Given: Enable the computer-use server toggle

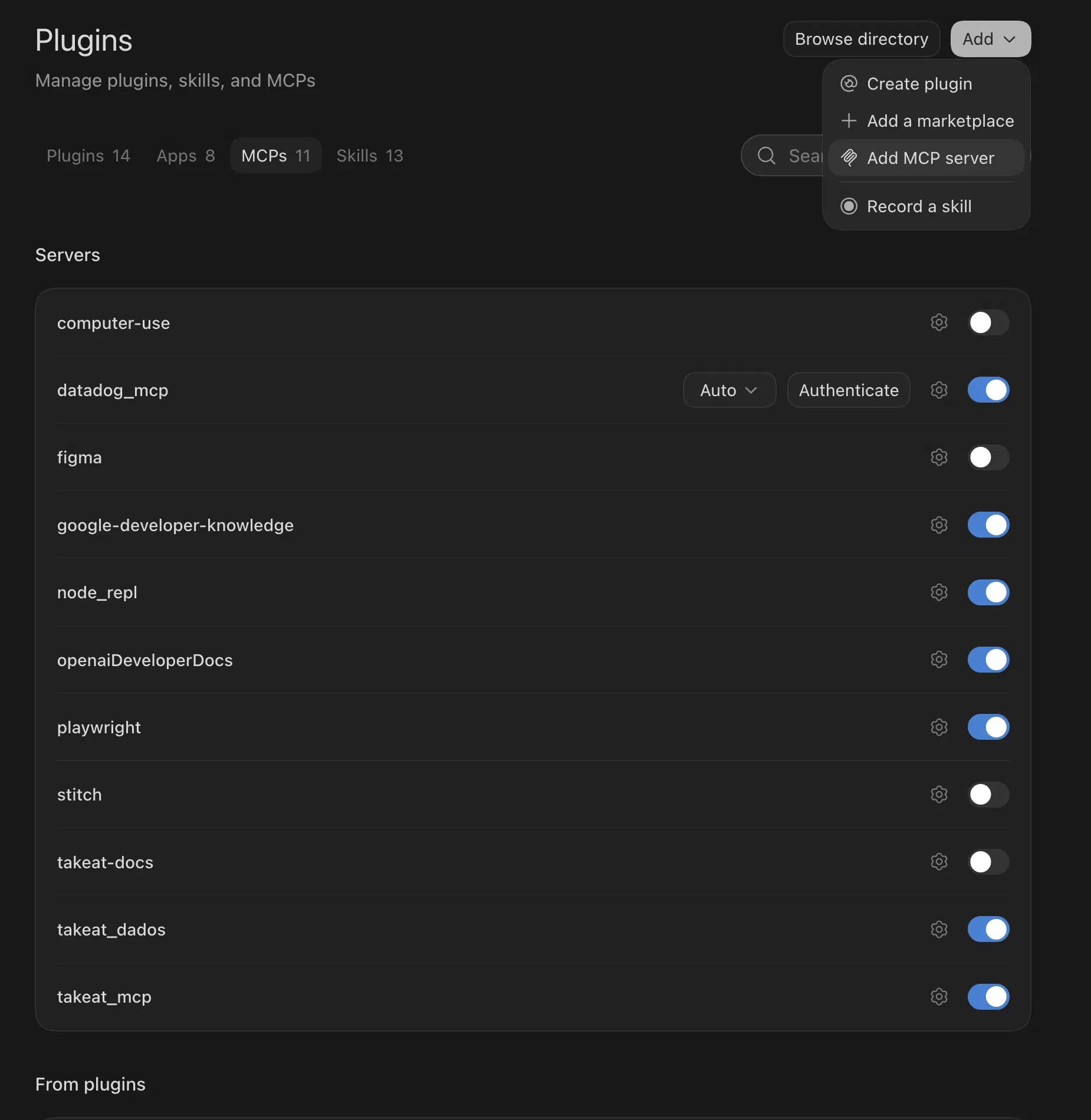Looking at the screenshot, I should (x=988, y=322).
